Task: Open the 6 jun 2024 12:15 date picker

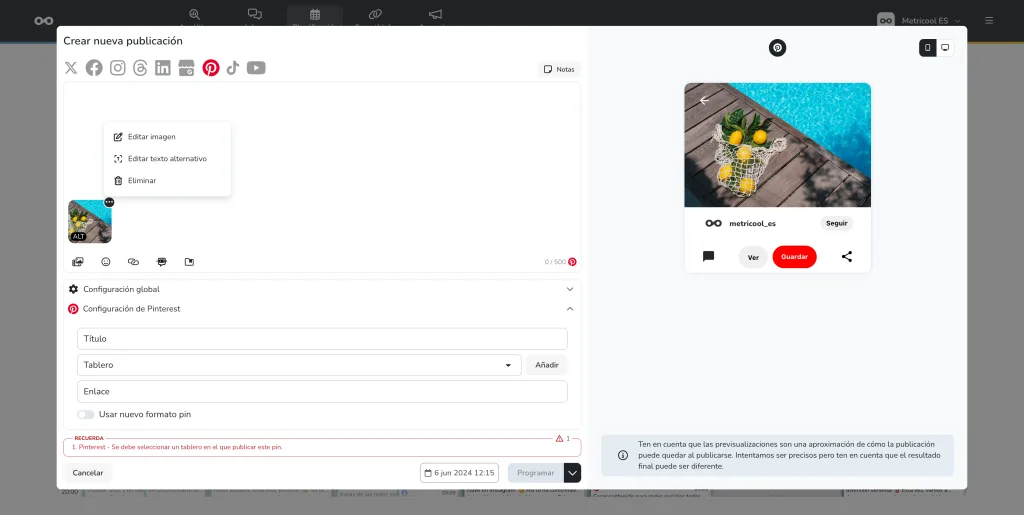Action: coord(459,473)
